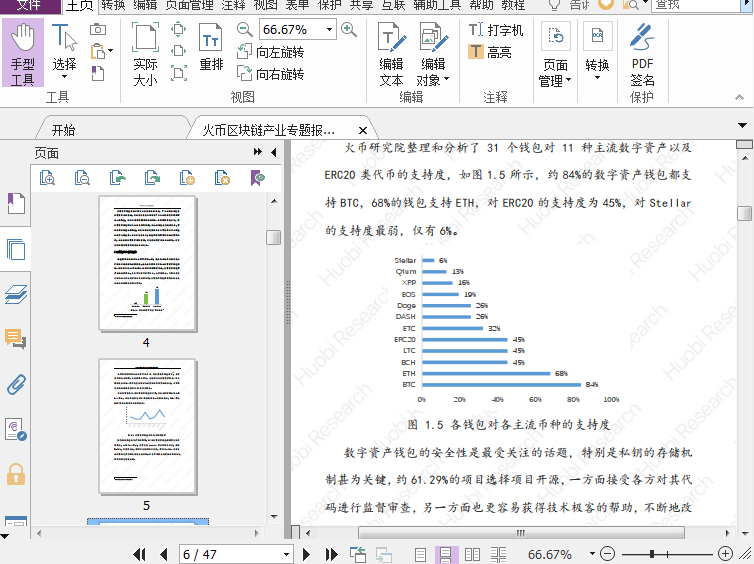Open the Security lock sidebar panel
This screenshot has height=564, width=754.
click(x=15, y=474)
